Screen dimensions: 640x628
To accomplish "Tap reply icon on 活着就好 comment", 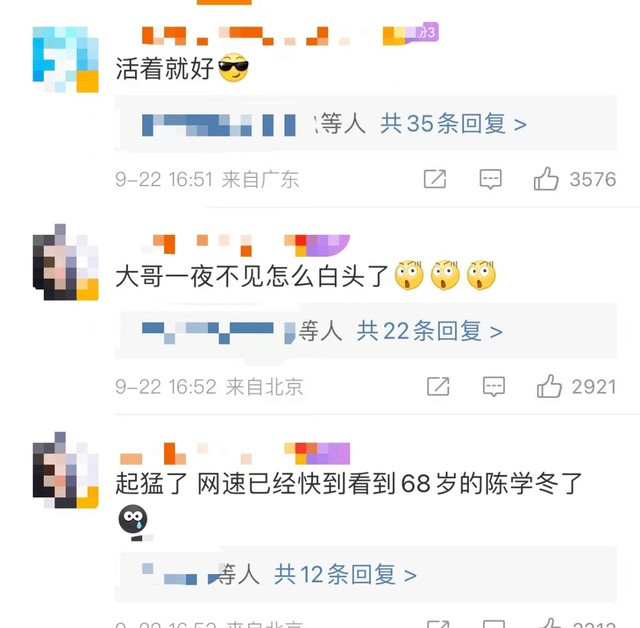I will pos(490,179).
